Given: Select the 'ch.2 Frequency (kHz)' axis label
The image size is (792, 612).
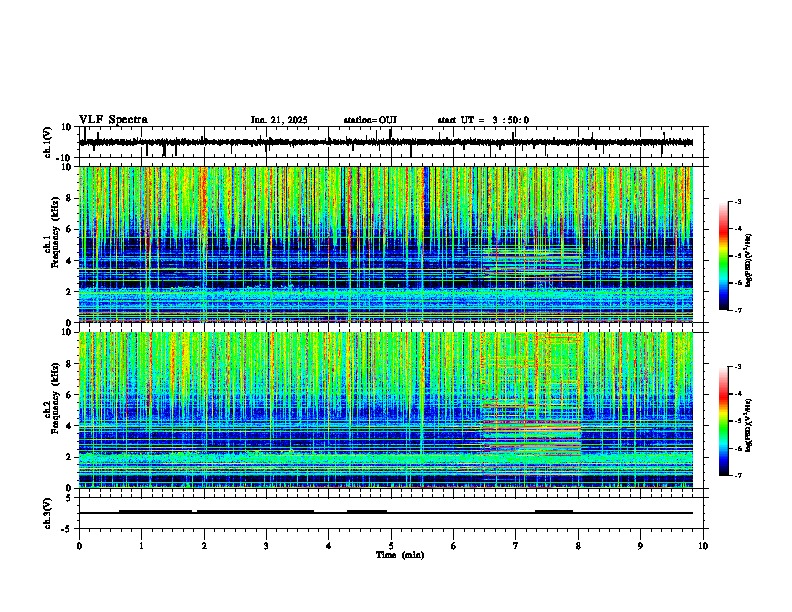Looking at the screenshot, I should [x=52, y=398].
